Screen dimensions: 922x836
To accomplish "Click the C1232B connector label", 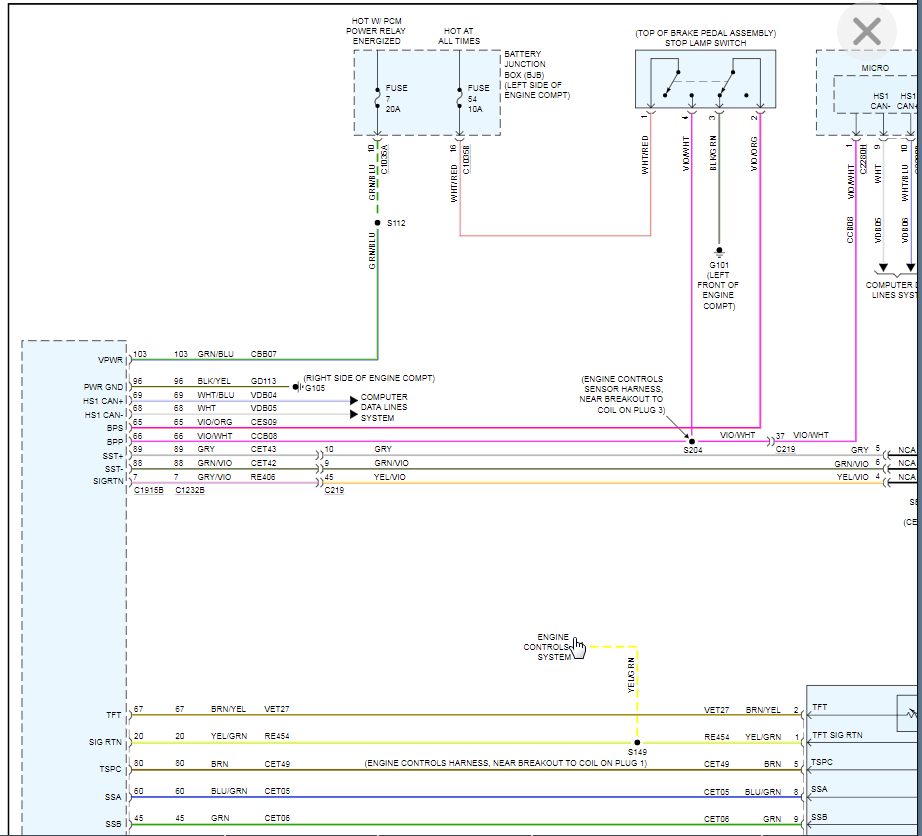I will click(x=190, y=491).
